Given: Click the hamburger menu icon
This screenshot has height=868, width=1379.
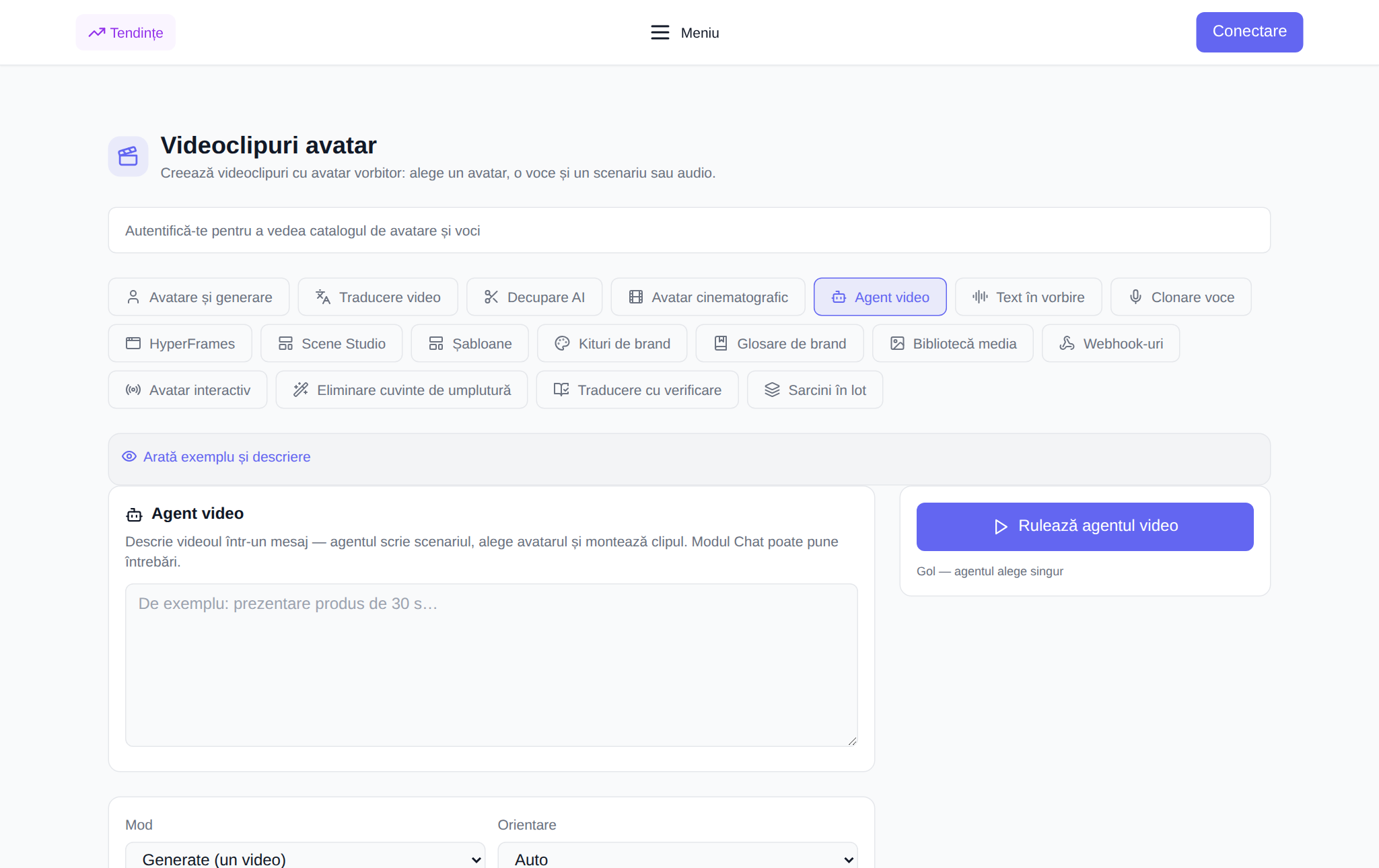Looking at the screenshot, I should click(660, 32).
